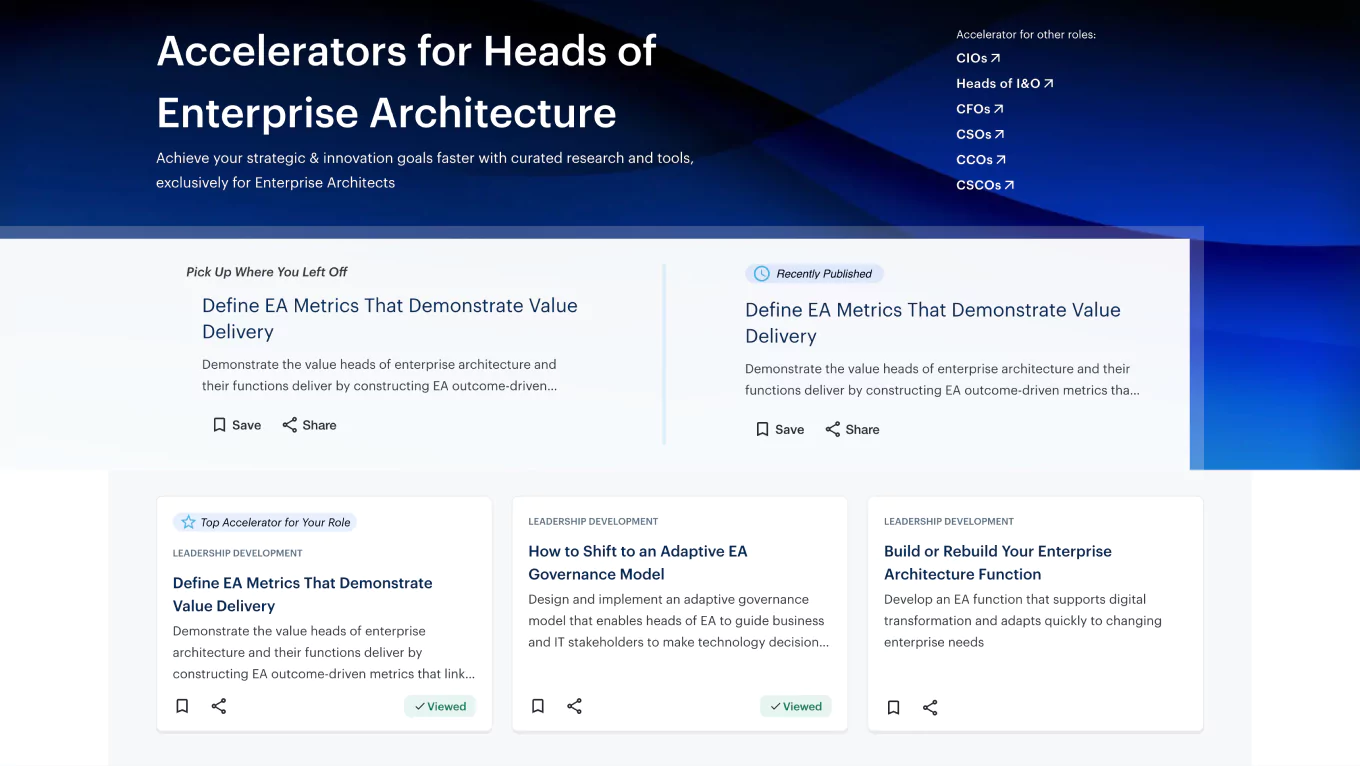Share the left "Define EA Metrics" accelerator

point(309,424)
